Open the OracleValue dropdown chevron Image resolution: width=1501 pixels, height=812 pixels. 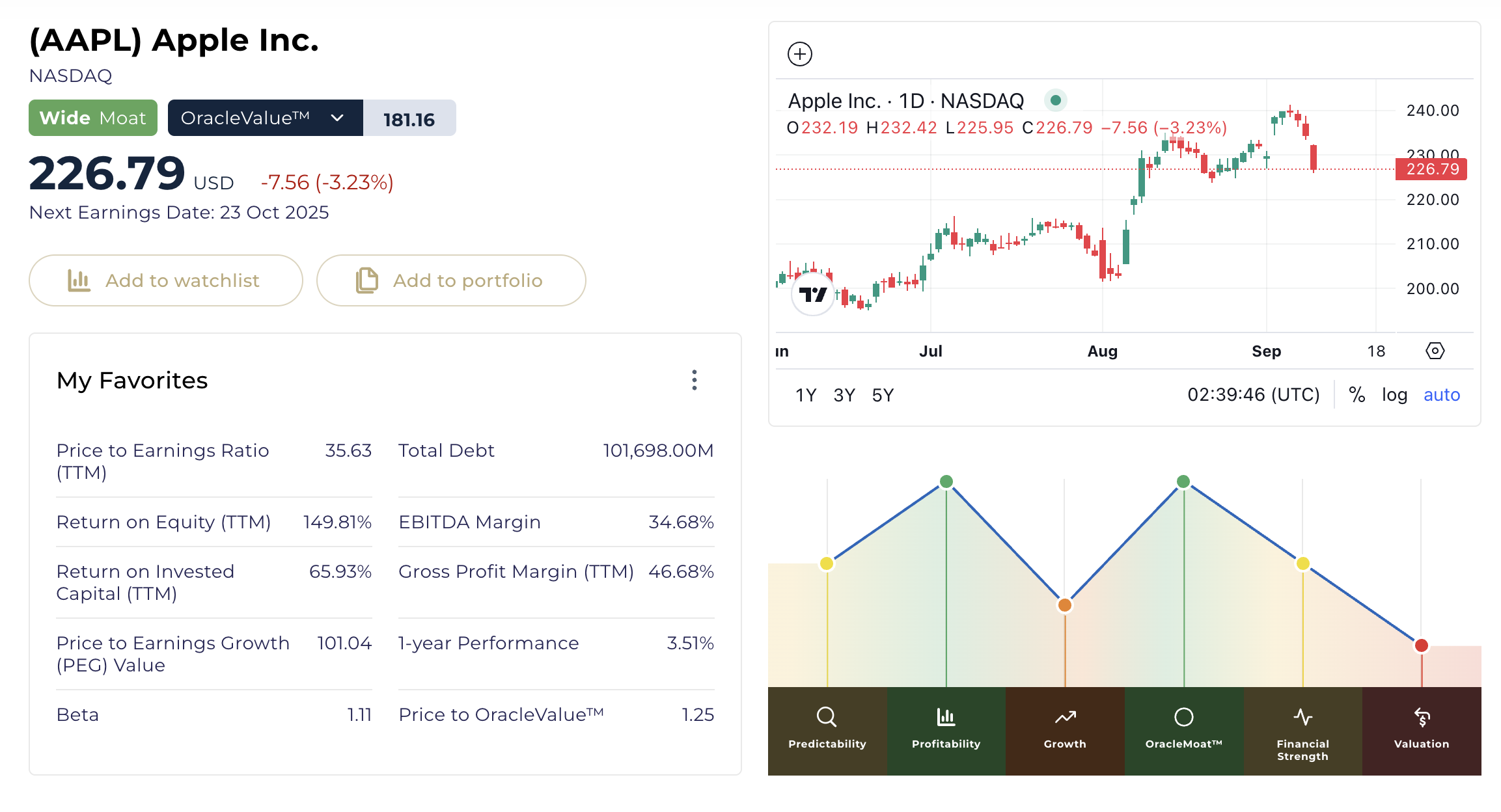(x=337, y=118)
